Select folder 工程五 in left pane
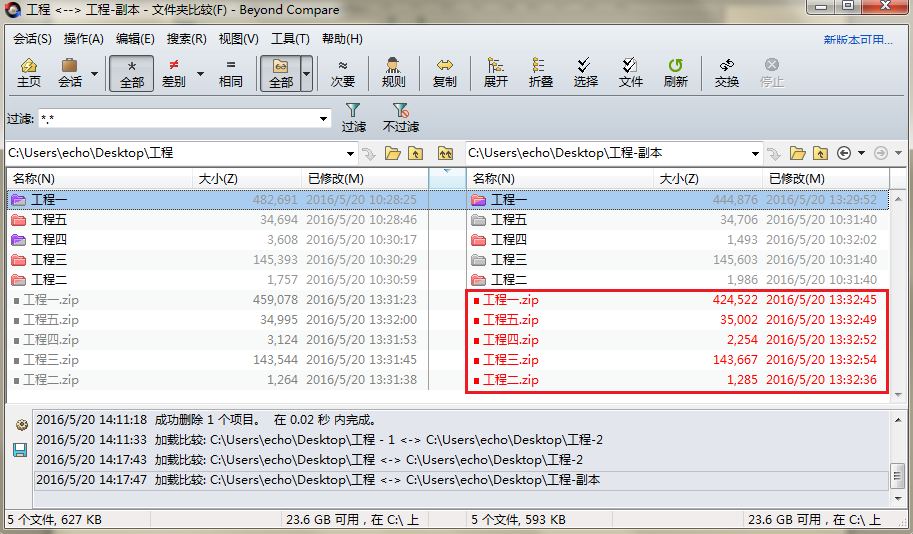913x534 pixels. (x=217, y=220)
